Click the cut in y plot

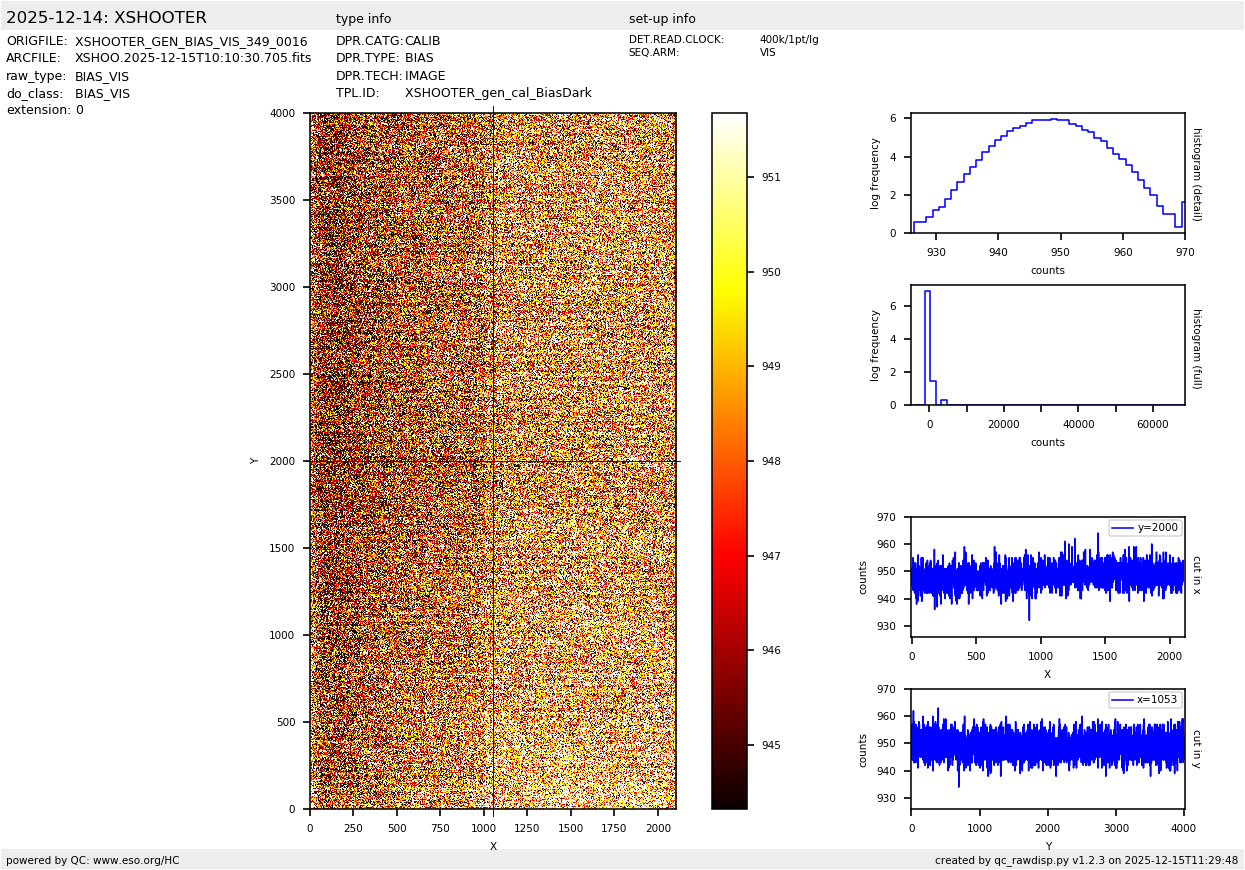(1047, 749)
